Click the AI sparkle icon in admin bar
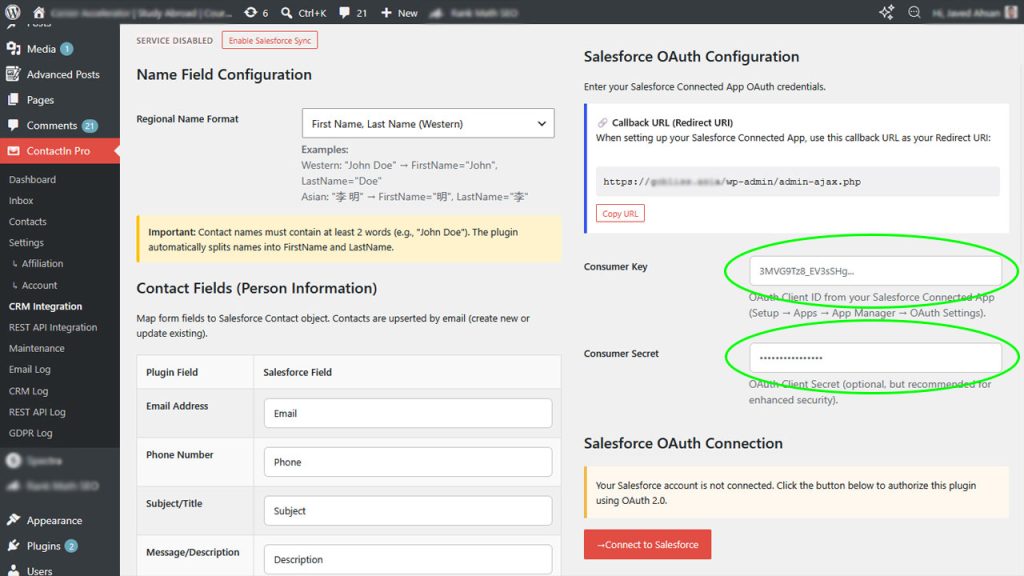 tap(886, 12)
